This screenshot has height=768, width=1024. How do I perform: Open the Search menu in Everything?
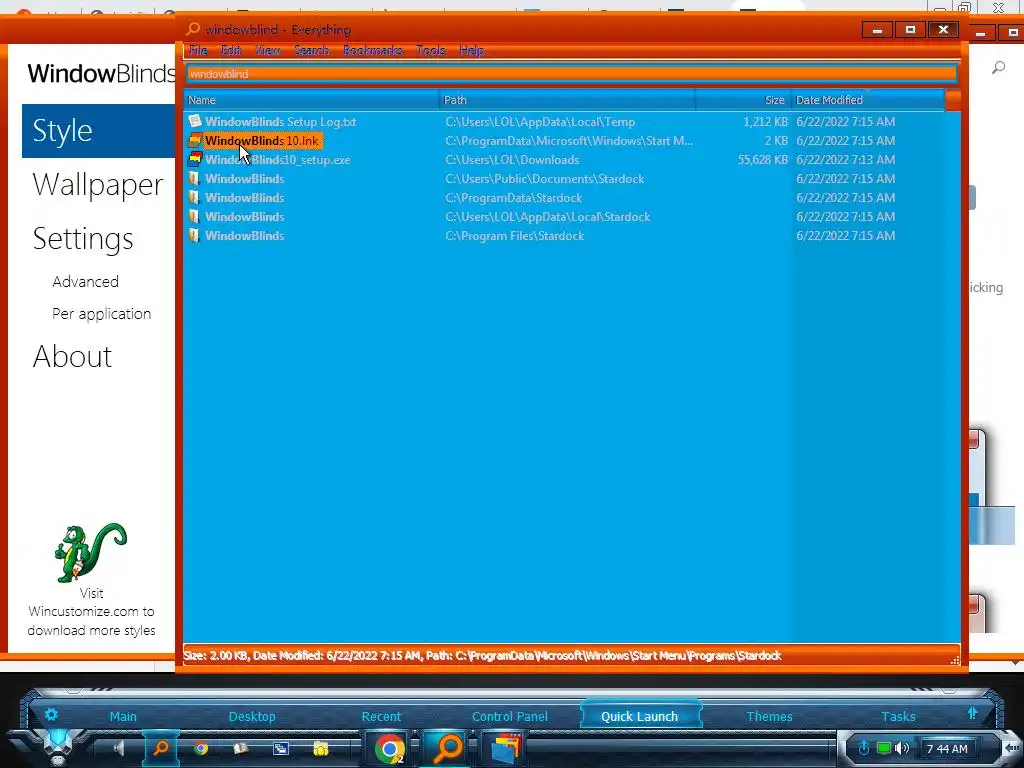(x=312, y=50)
